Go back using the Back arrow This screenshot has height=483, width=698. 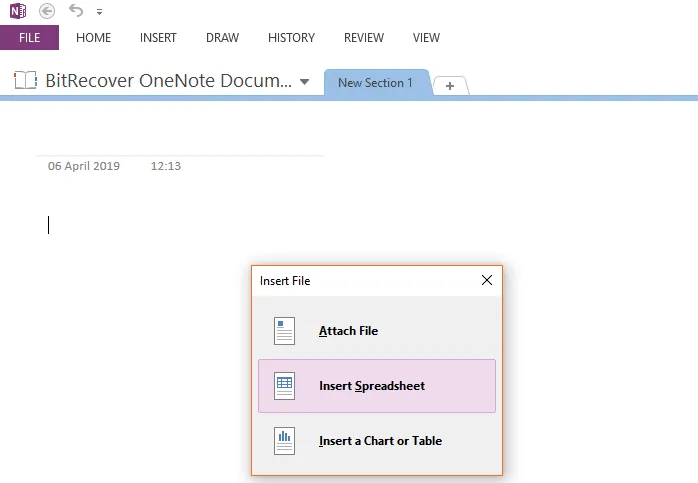(x=47, y=11)
